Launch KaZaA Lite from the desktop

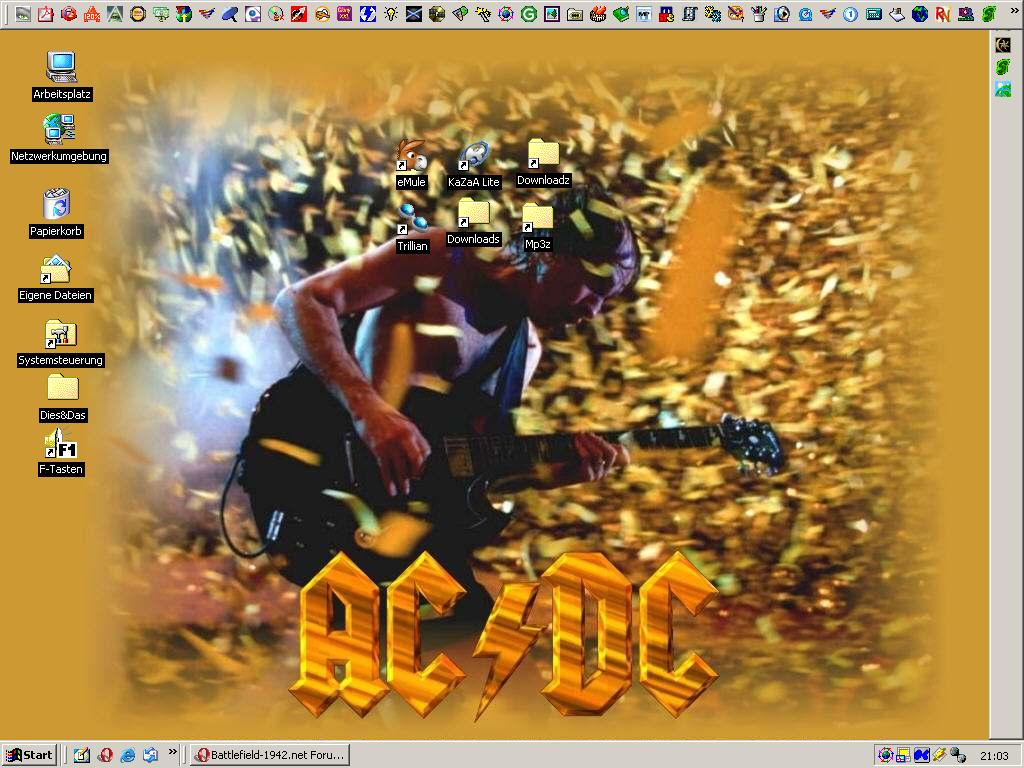click(x=473, y=158)
